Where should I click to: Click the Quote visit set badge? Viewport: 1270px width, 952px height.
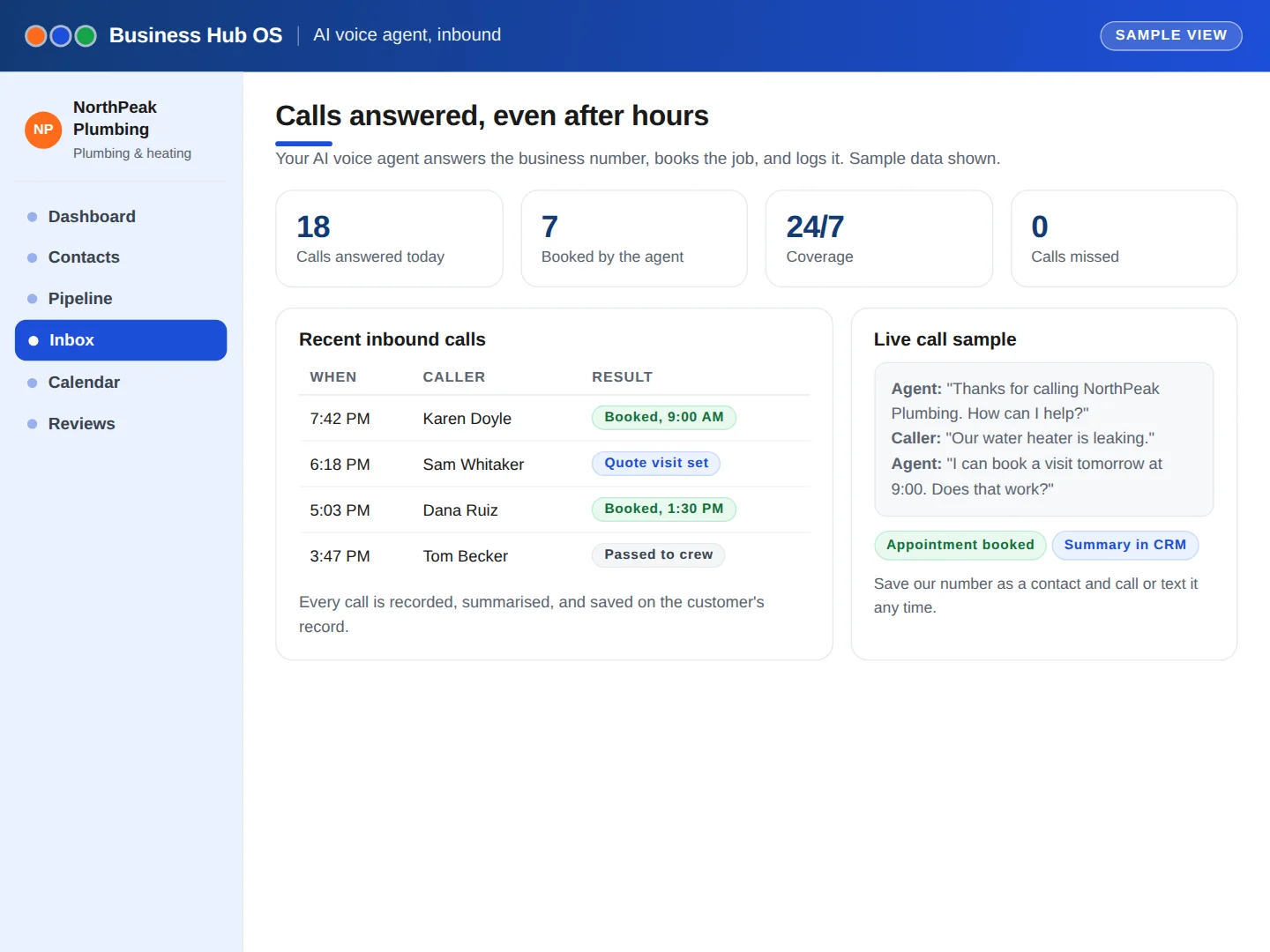[x=656, y=463]
